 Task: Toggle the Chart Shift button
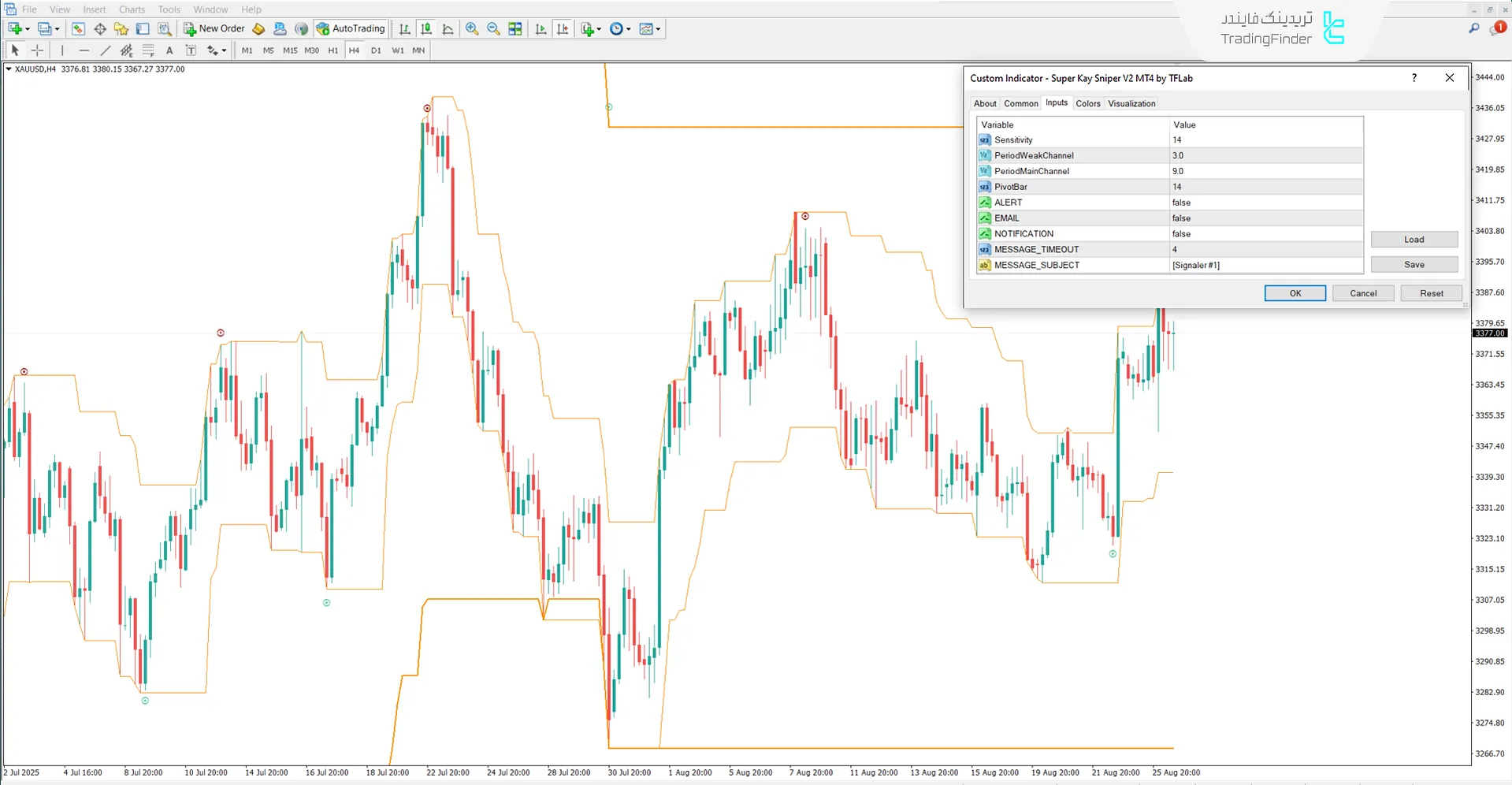coord(563,28)
